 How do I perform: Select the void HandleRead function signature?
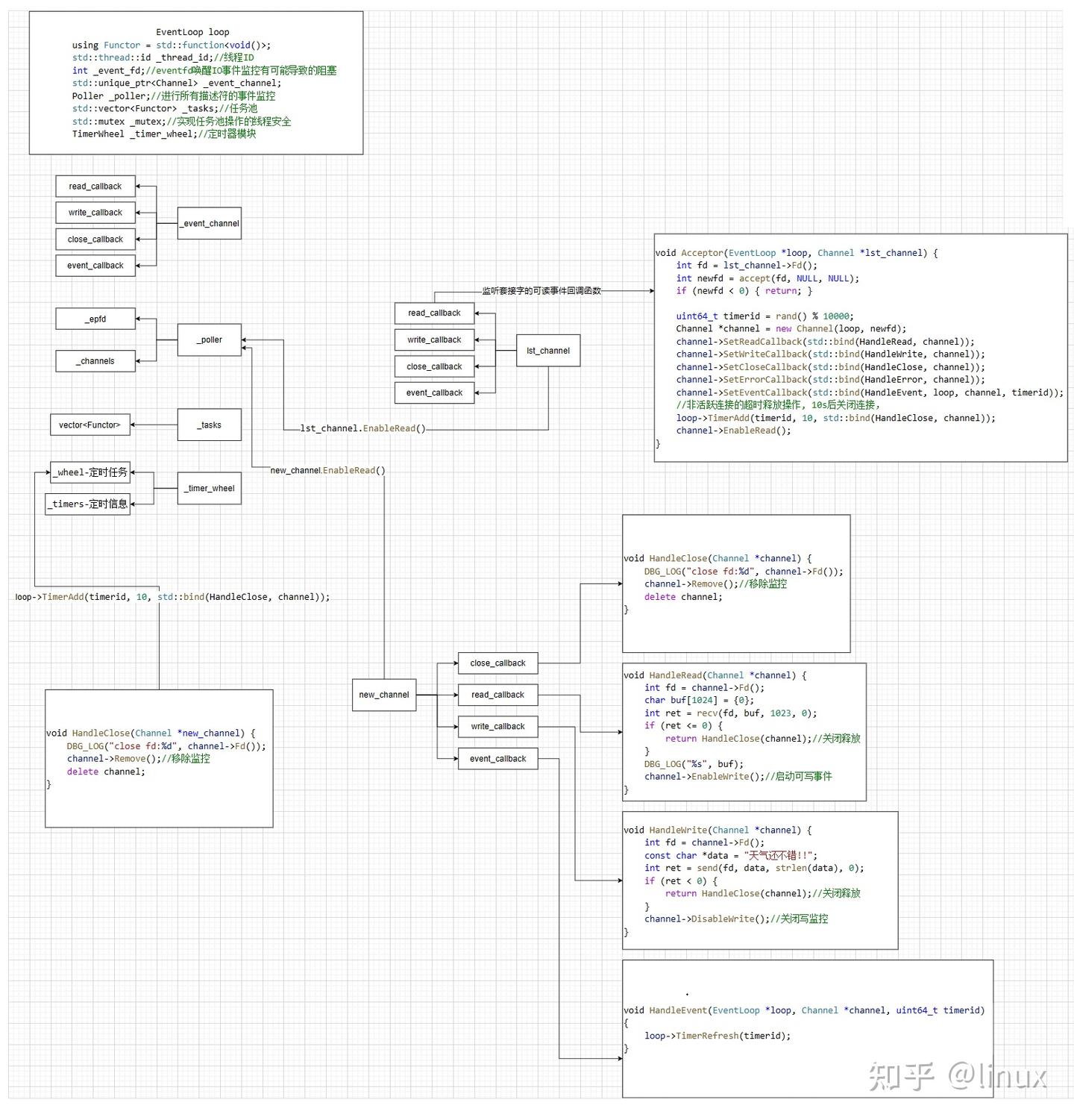click(715, 675)
